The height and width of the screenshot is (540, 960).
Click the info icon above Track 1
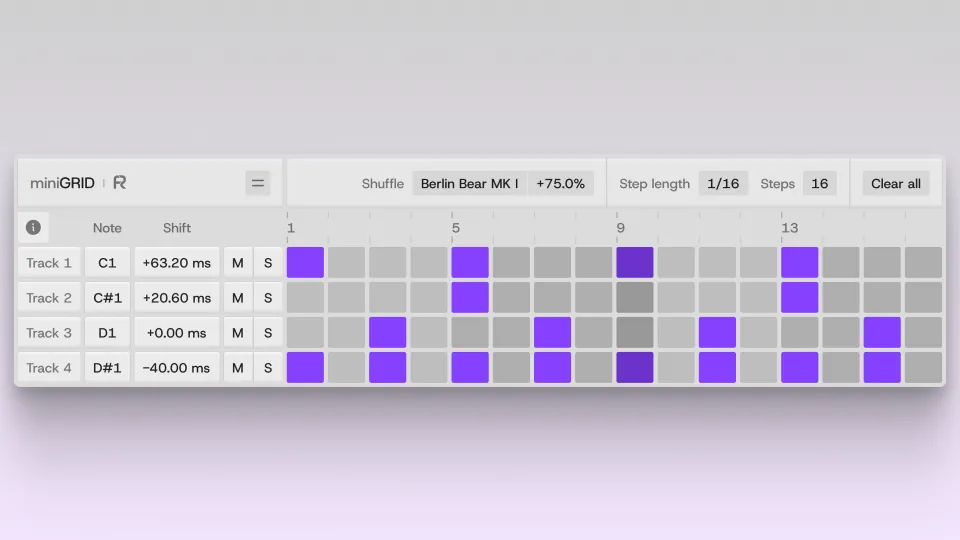tap(33, 228)
